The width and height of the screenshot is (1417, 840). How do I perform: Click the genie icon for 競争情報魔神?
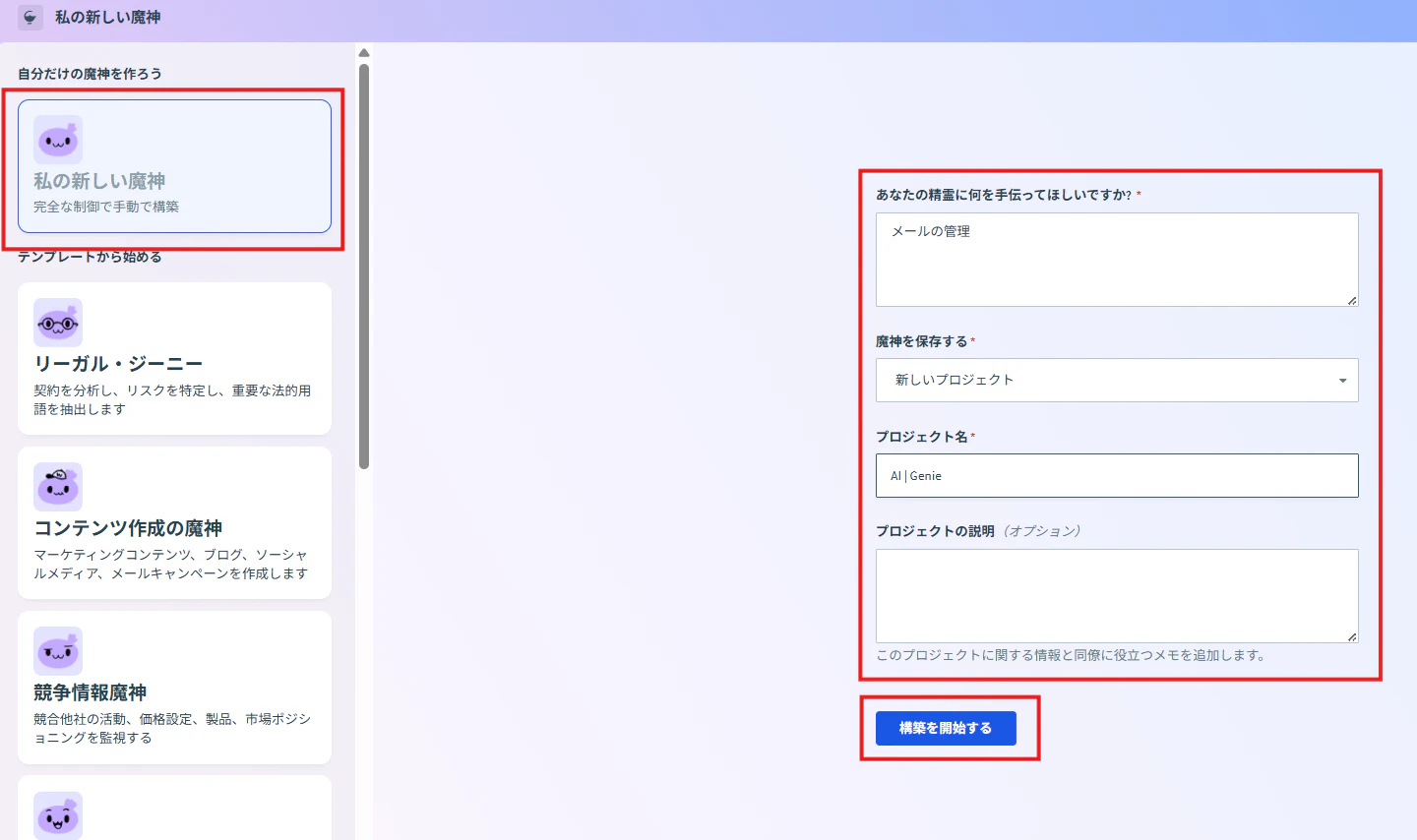pyautogui.click(x=58, y=651)
